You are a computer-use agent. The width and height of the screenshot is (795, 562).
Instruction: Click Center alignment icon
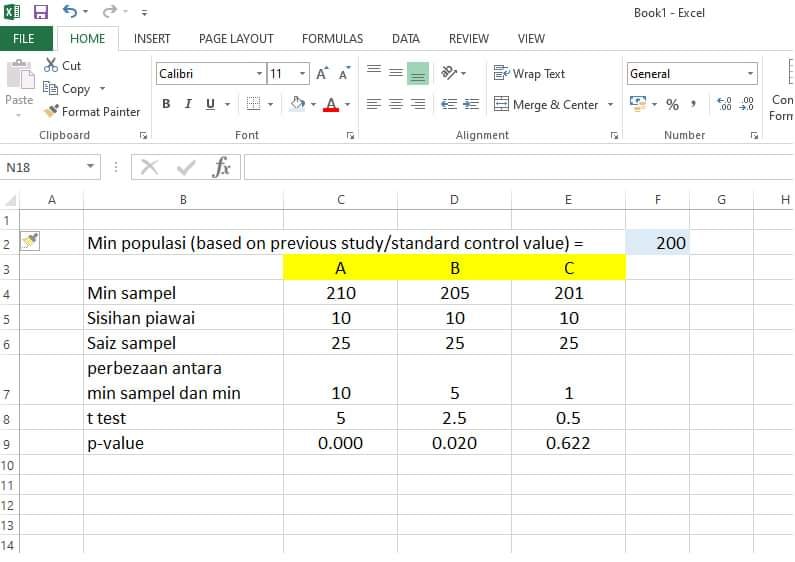(396, 104)
